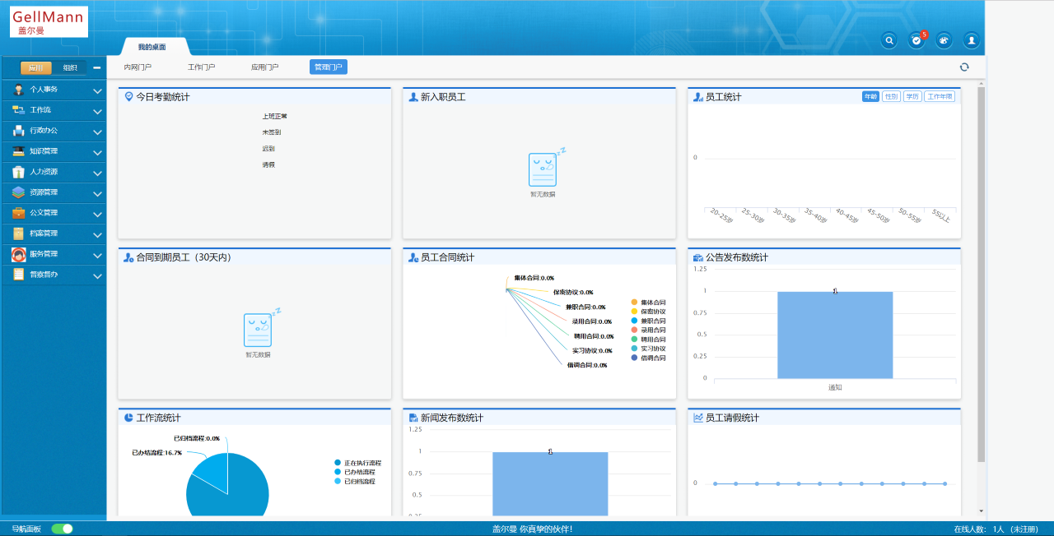The image size is (1054, 536).
Task: Open the reminders icon with badge 5
Action: pyautogui.click(x=916, y=40)
